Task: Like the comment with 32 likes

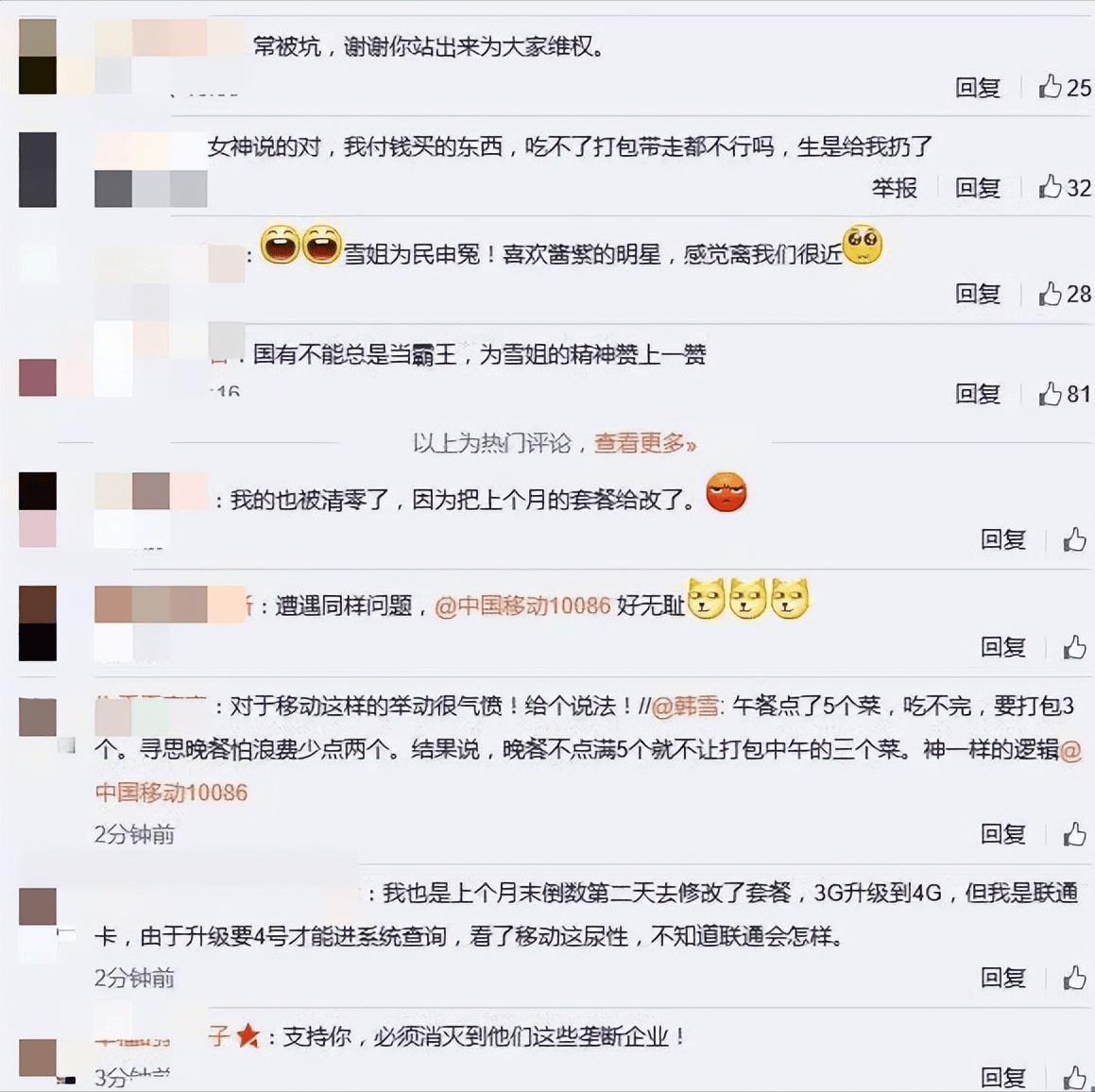Action: (x=1064, y=187)
